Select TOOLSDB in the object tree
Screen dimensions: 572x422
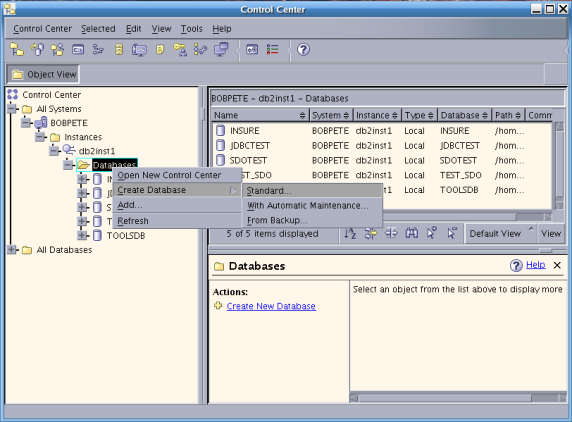[126, 236]
